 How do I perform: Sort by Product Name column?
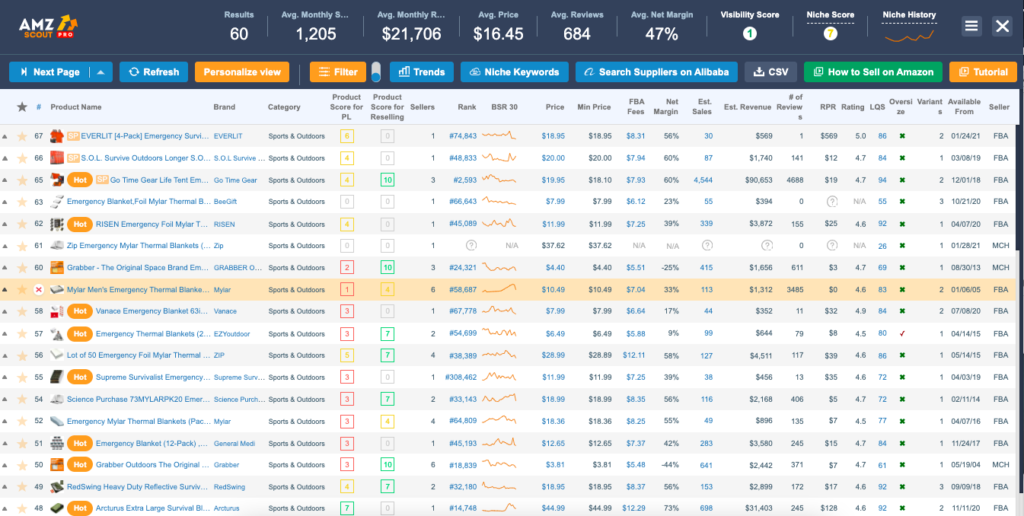coord(76,106)
